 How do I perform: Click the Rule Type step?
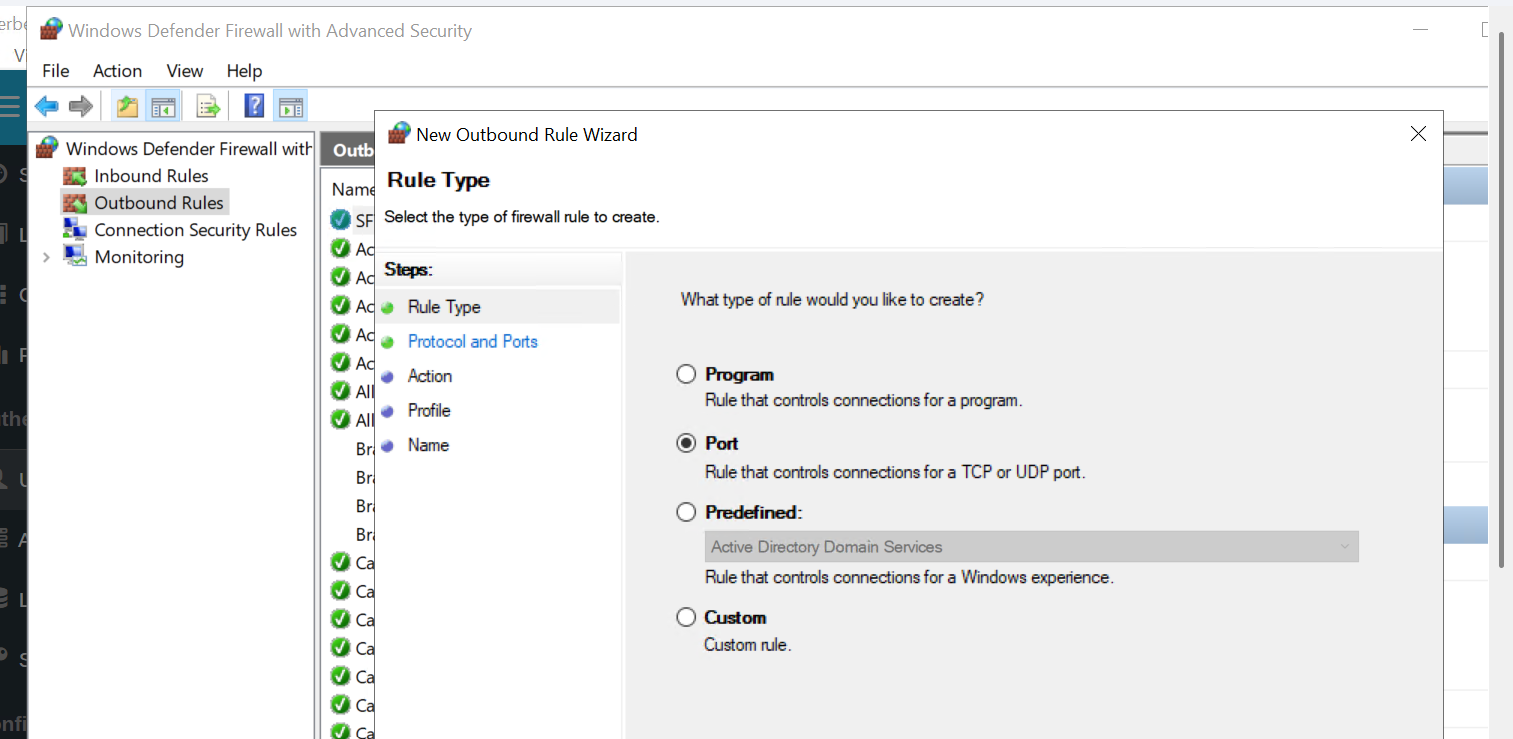pyautogui.click(x=444, y=307)
